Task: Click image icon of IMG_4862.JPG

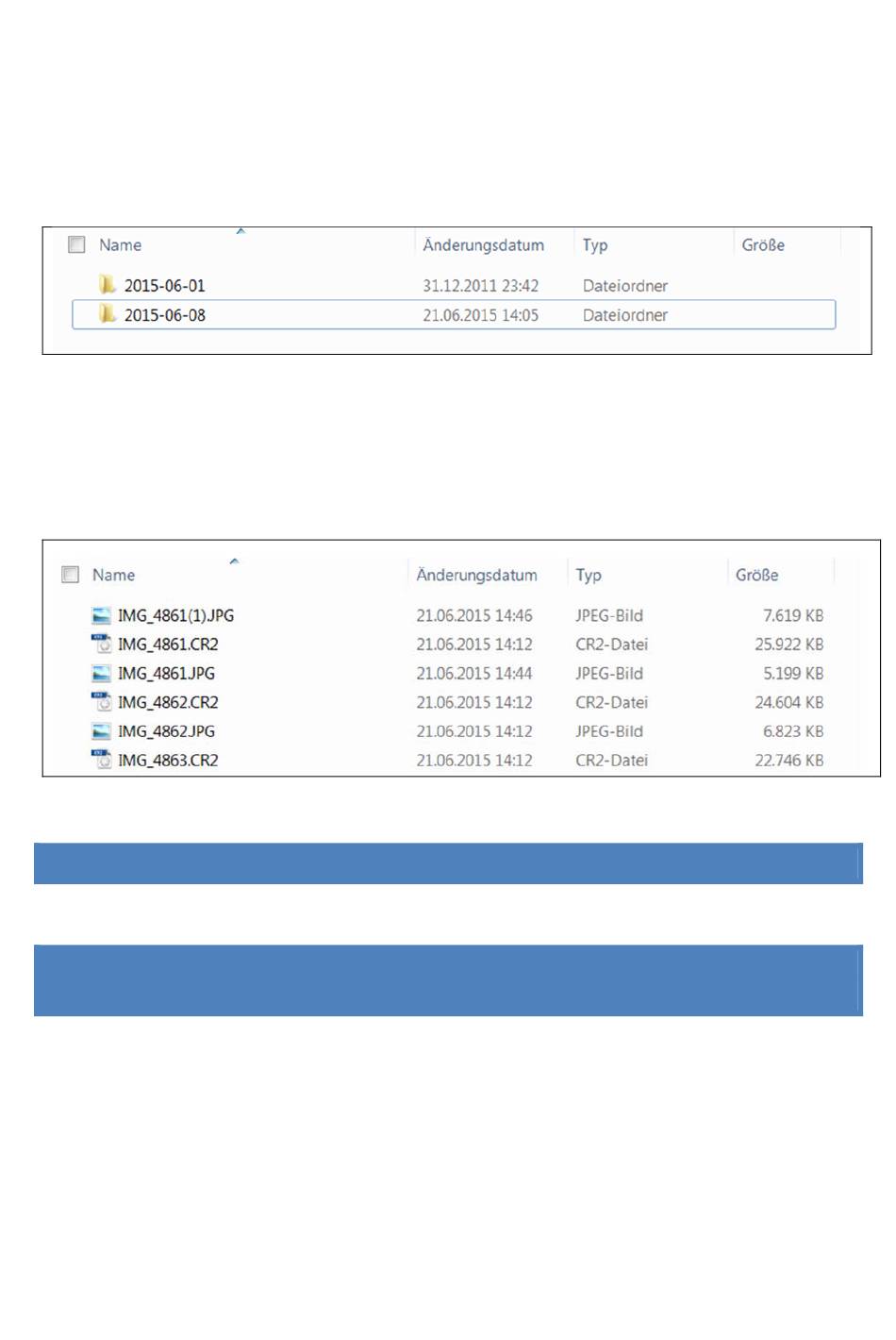Action: coord(101,731)
